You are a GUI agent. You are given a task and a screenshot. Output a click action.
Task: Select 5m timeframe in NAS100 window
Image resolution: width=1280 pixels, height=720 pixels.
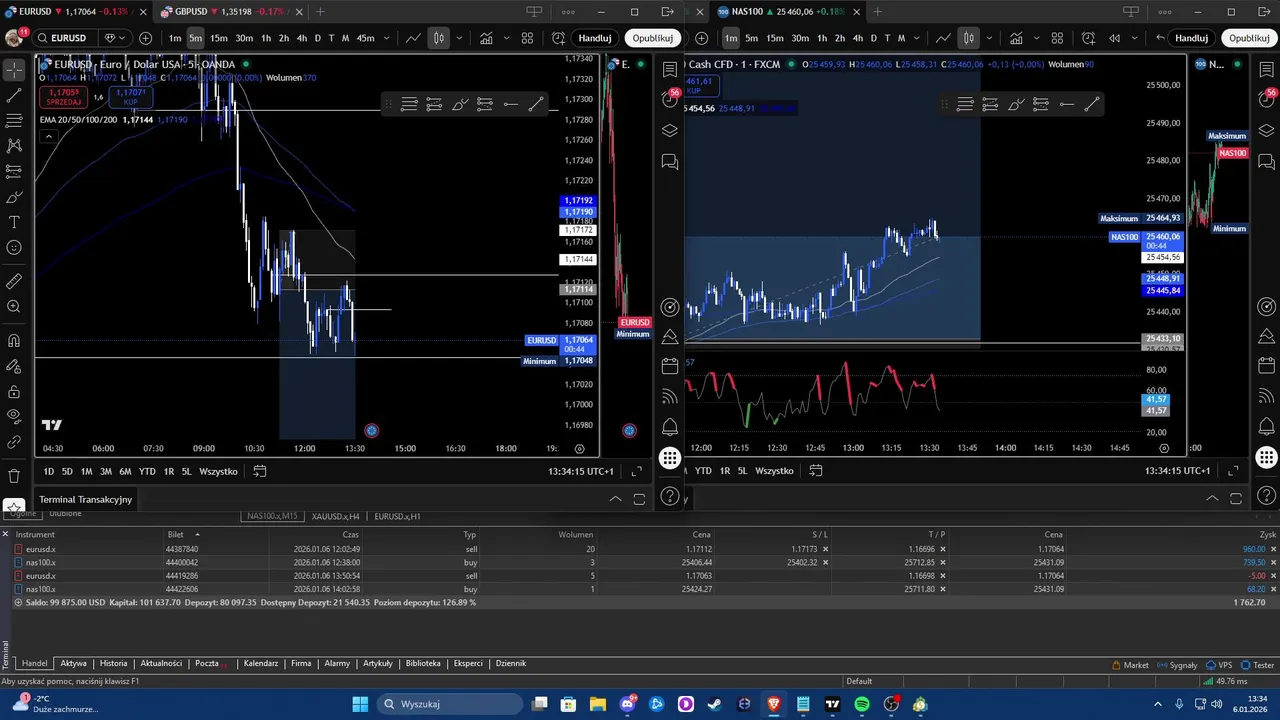[751, 38]
